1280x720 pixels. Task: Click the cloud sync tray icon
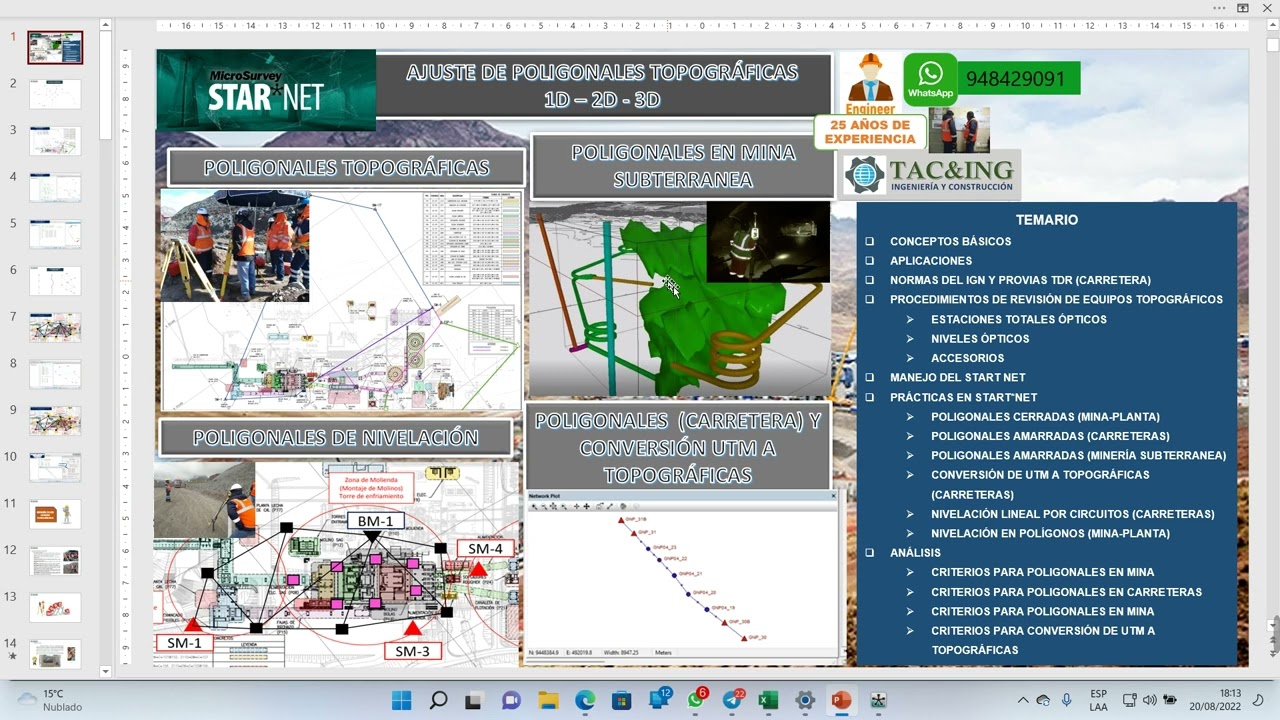coord(1044,700)
